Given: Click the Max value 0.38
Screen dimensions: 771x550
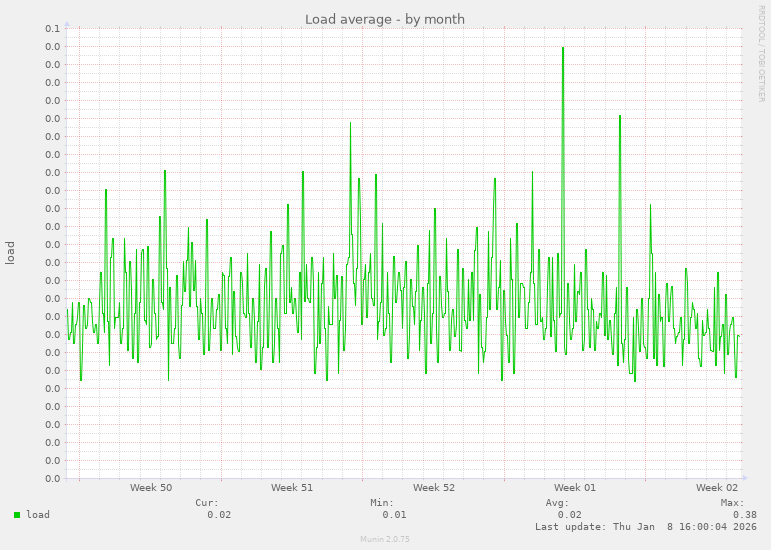Looking at the screenshot, I should point(744,515).
